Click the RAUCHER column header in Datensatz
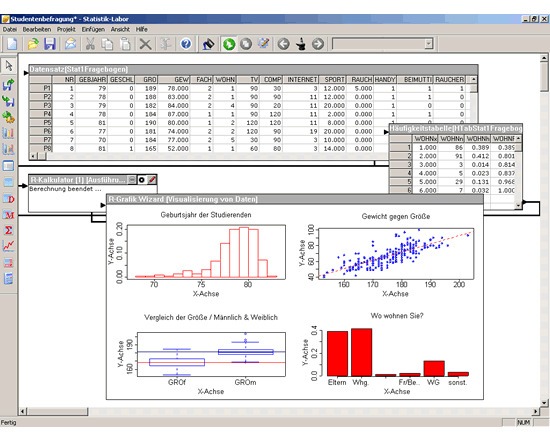Viewport: 550px width, 440px height. (x=450, y=80)
